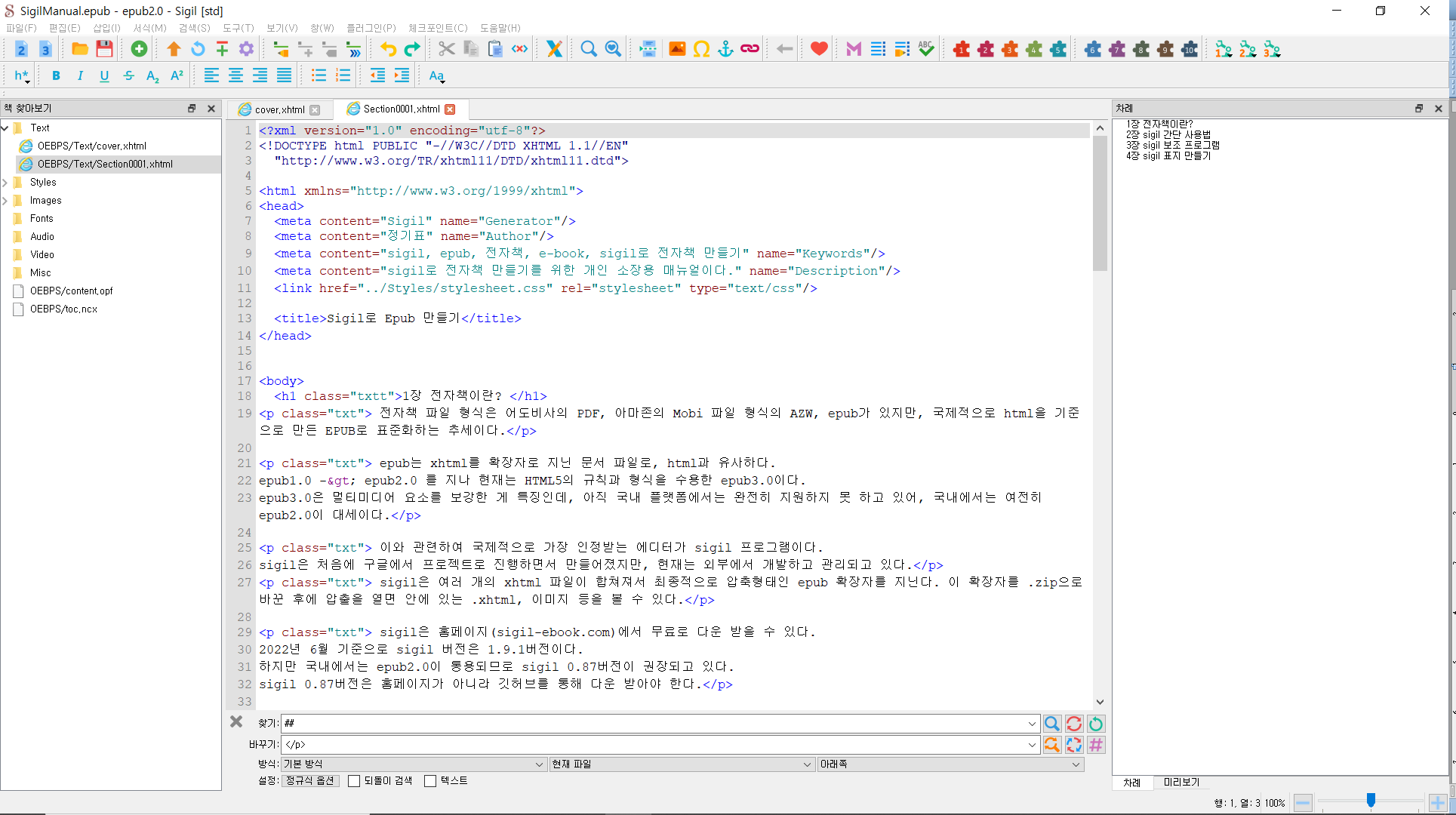The width and height of the screenshot is (1456, 815).
Task: Open the 플러그인(P) menu
Action: point(371,28)
